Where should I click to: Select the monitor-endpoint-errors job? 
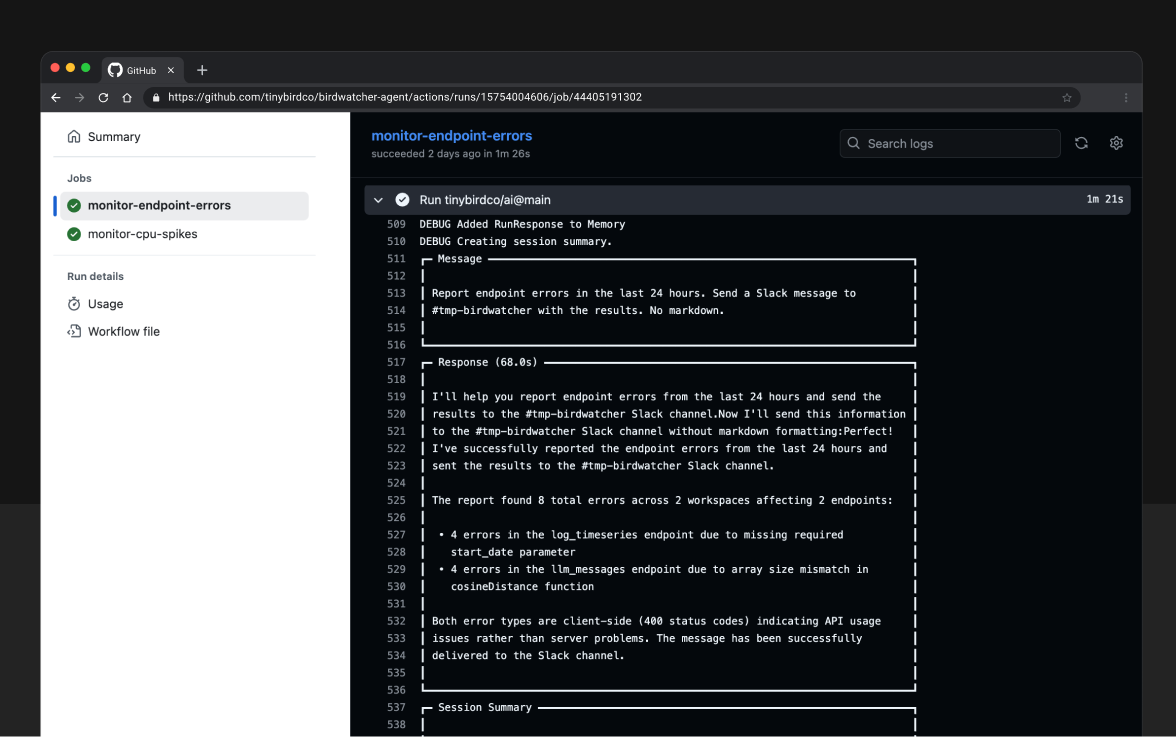(159, 205)
